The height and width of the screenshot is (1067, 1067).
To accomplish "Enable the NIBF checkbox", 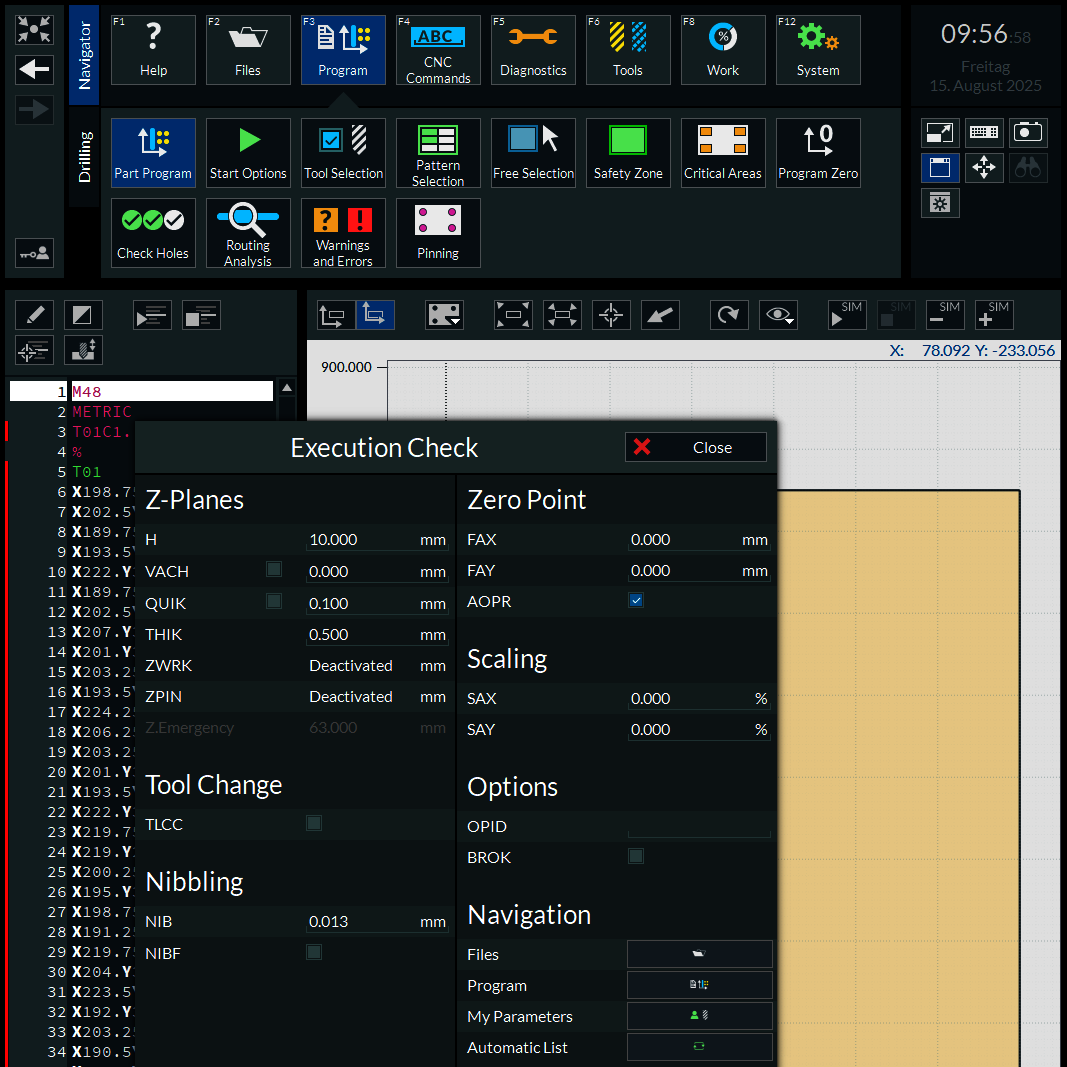I will 314,952.
